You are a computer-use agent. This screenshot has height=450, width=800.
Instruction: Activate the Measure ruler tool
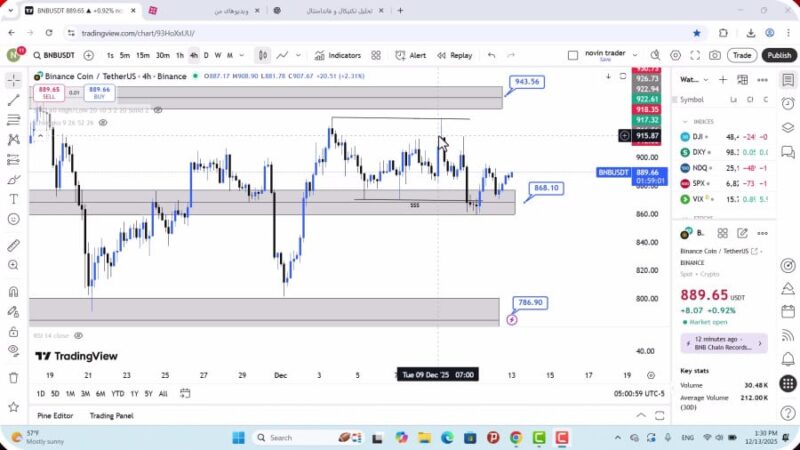13,245
